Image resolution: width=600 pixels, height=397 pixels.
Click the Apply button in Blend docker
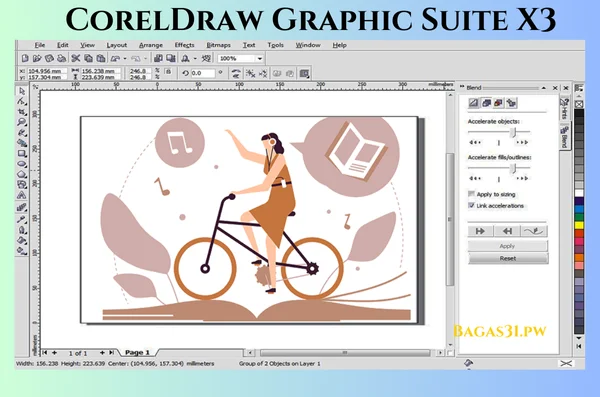click(x=507, y=246)
